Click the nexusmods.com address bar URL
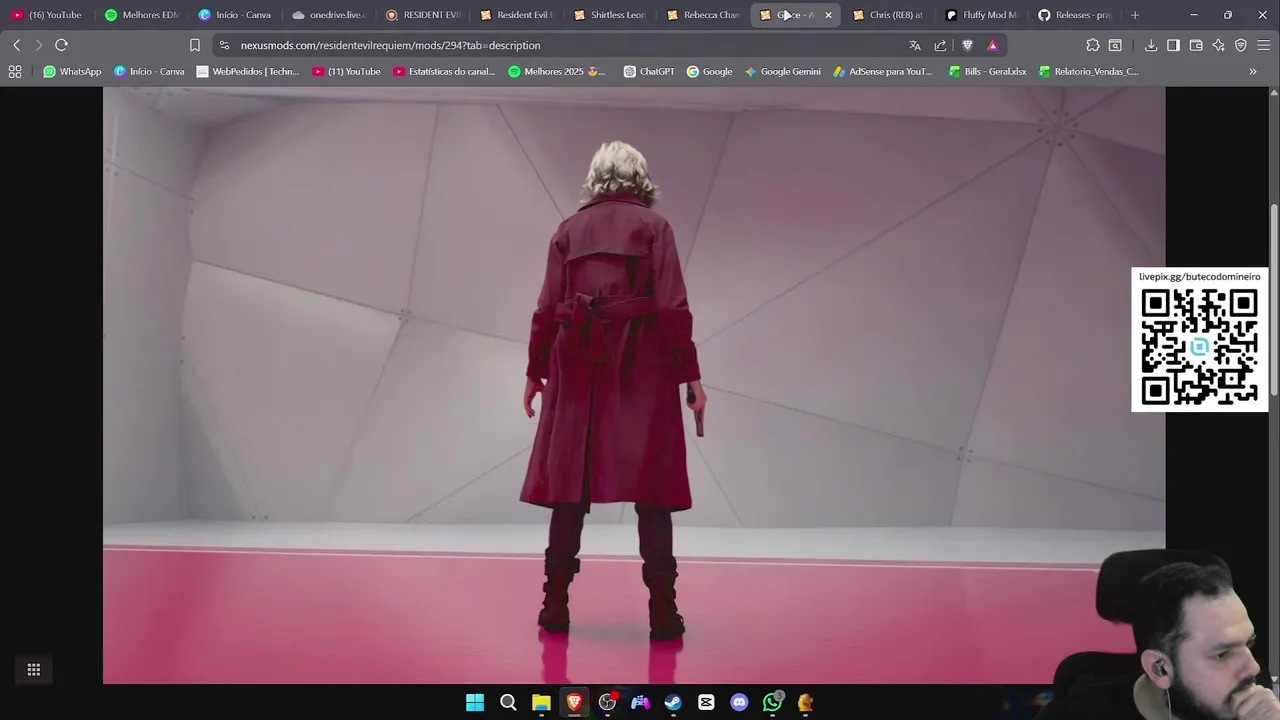 click(x=390, y=45)
